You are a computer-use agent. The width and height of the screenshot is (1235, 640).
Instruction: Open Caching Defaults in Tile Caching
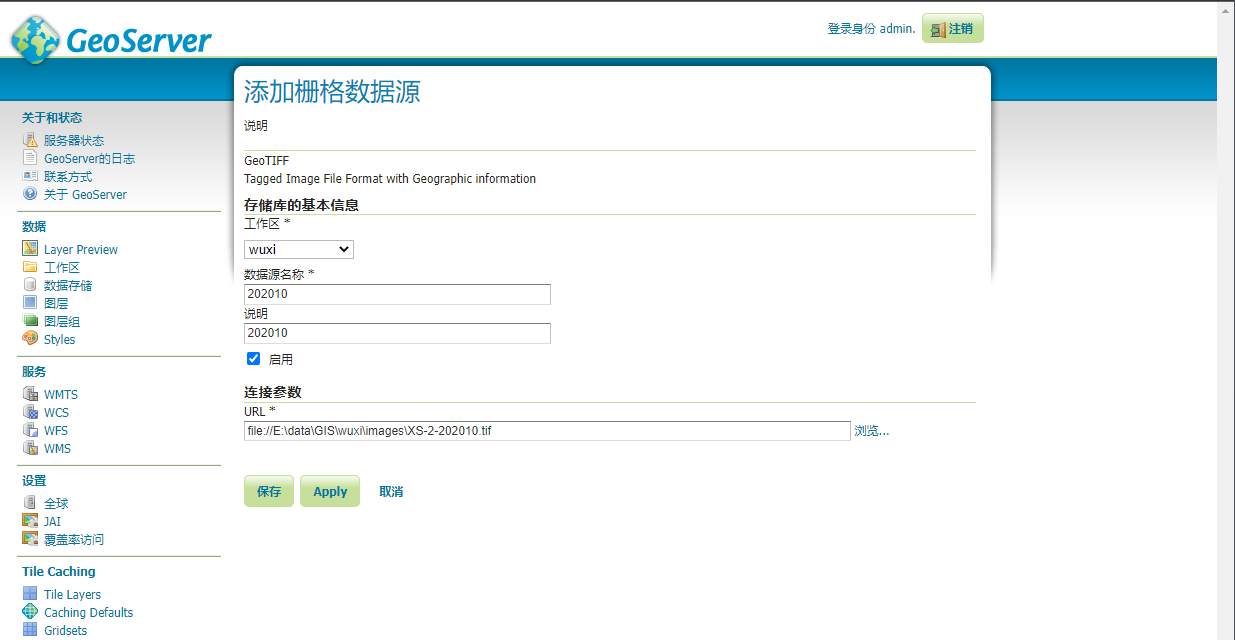[x=88, y=612]
